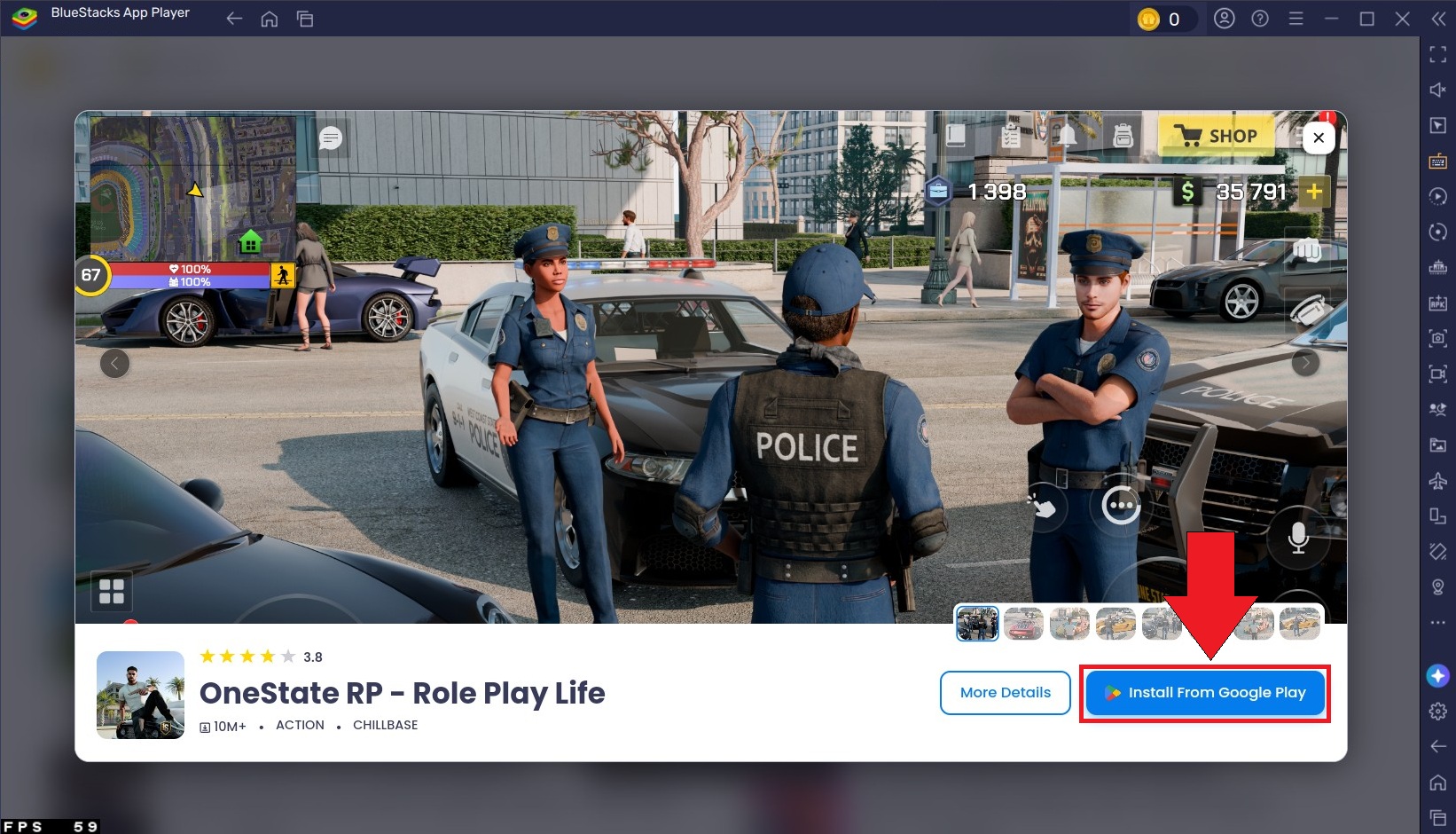Select the third screenshot thumbnail in strip
The height and width of the screenshot is (834, 1456).
(x=1069, y=624)
